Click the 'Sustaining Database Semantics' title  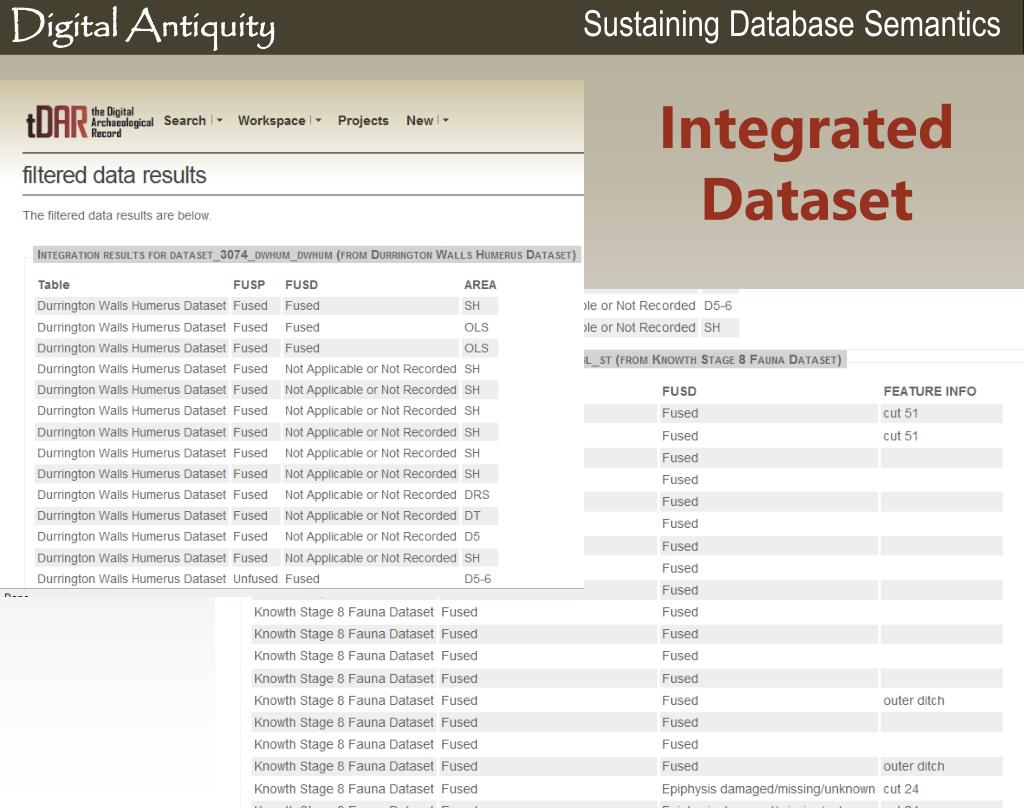(792, 25)
